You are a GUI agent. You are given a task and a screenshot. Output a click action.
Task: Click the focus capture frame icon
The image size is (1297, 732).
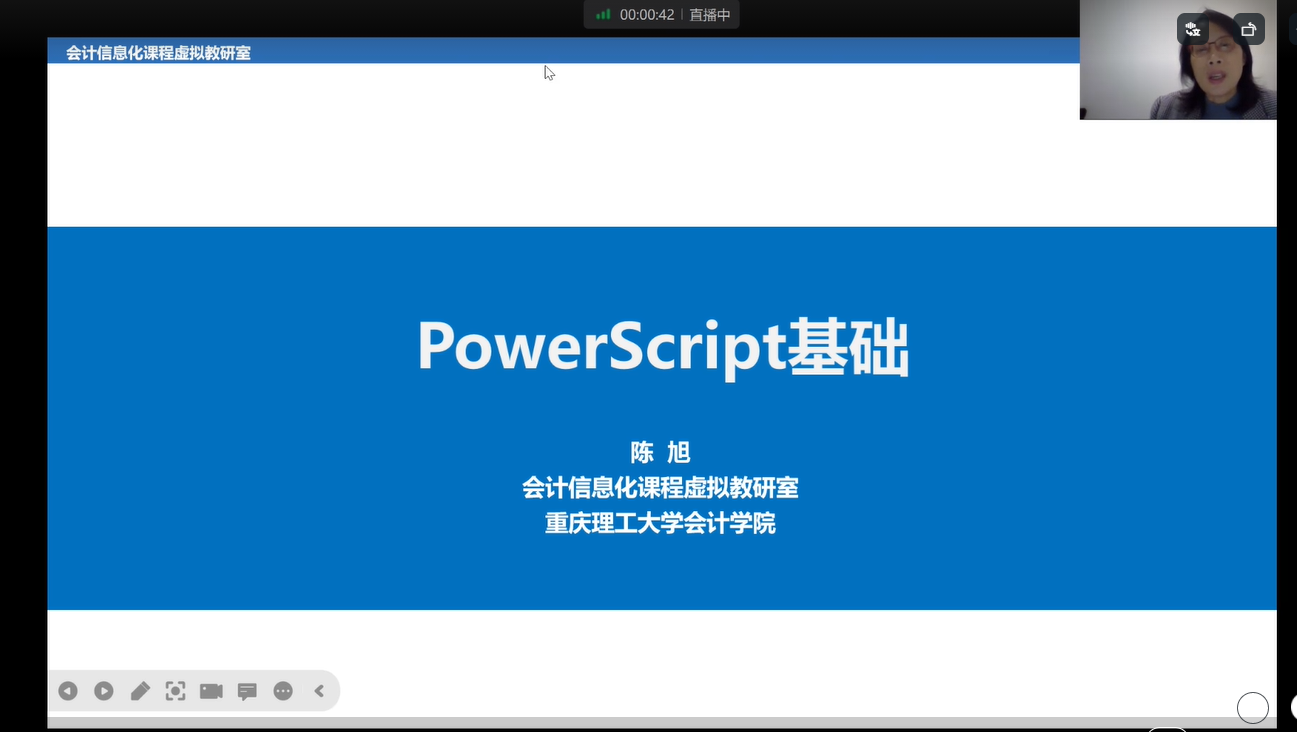[175, 691]
